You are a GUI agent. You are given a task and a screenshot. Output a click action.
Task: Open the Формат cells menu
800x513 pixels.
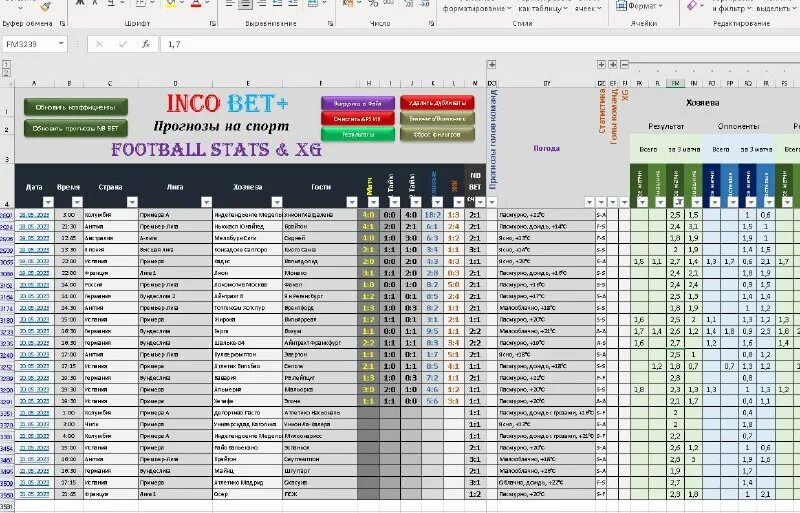click(x=639, y=6)
